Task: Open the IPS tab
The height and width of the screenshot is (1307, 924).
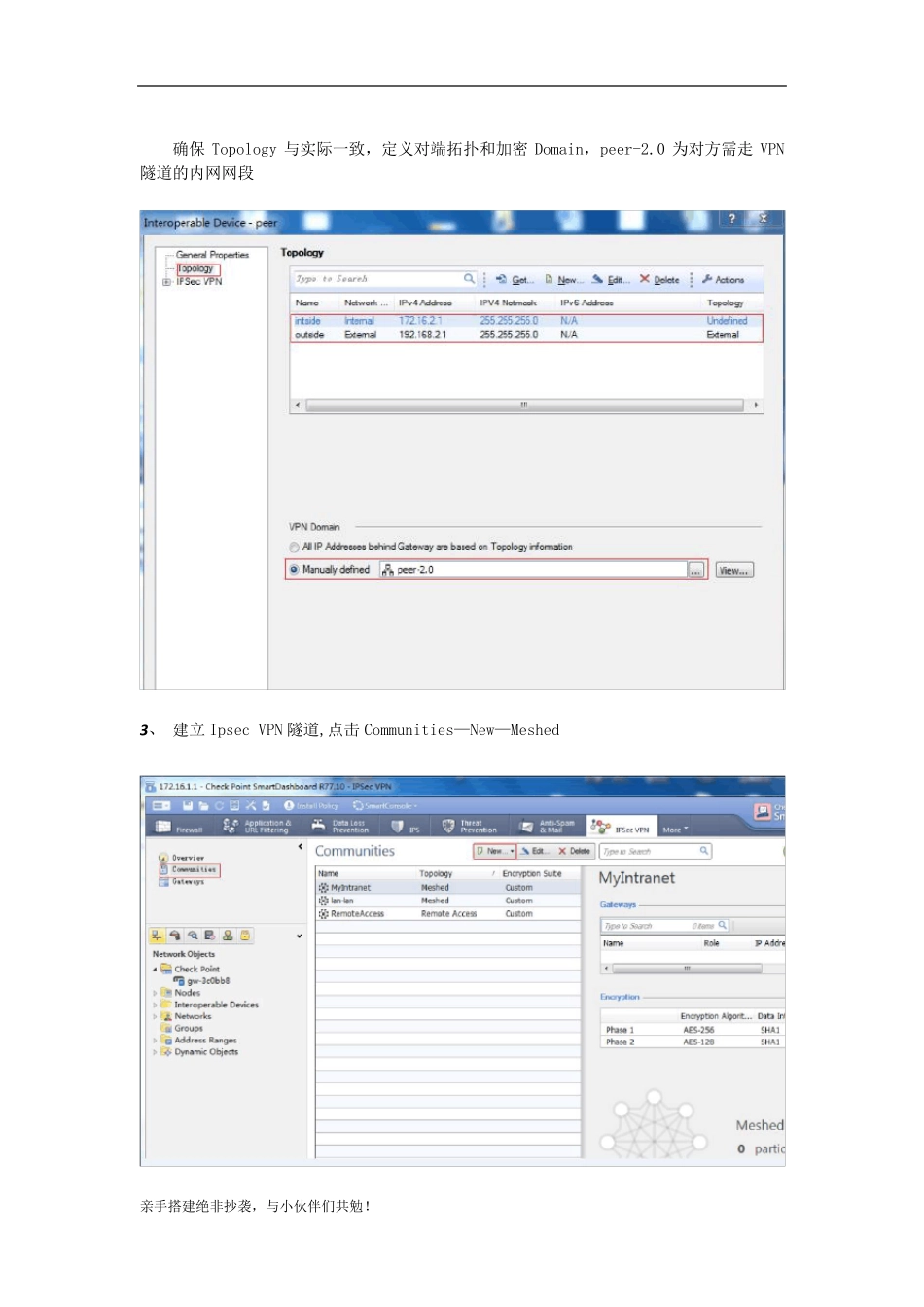Action: pyautogui.click(x=406, y=827)
